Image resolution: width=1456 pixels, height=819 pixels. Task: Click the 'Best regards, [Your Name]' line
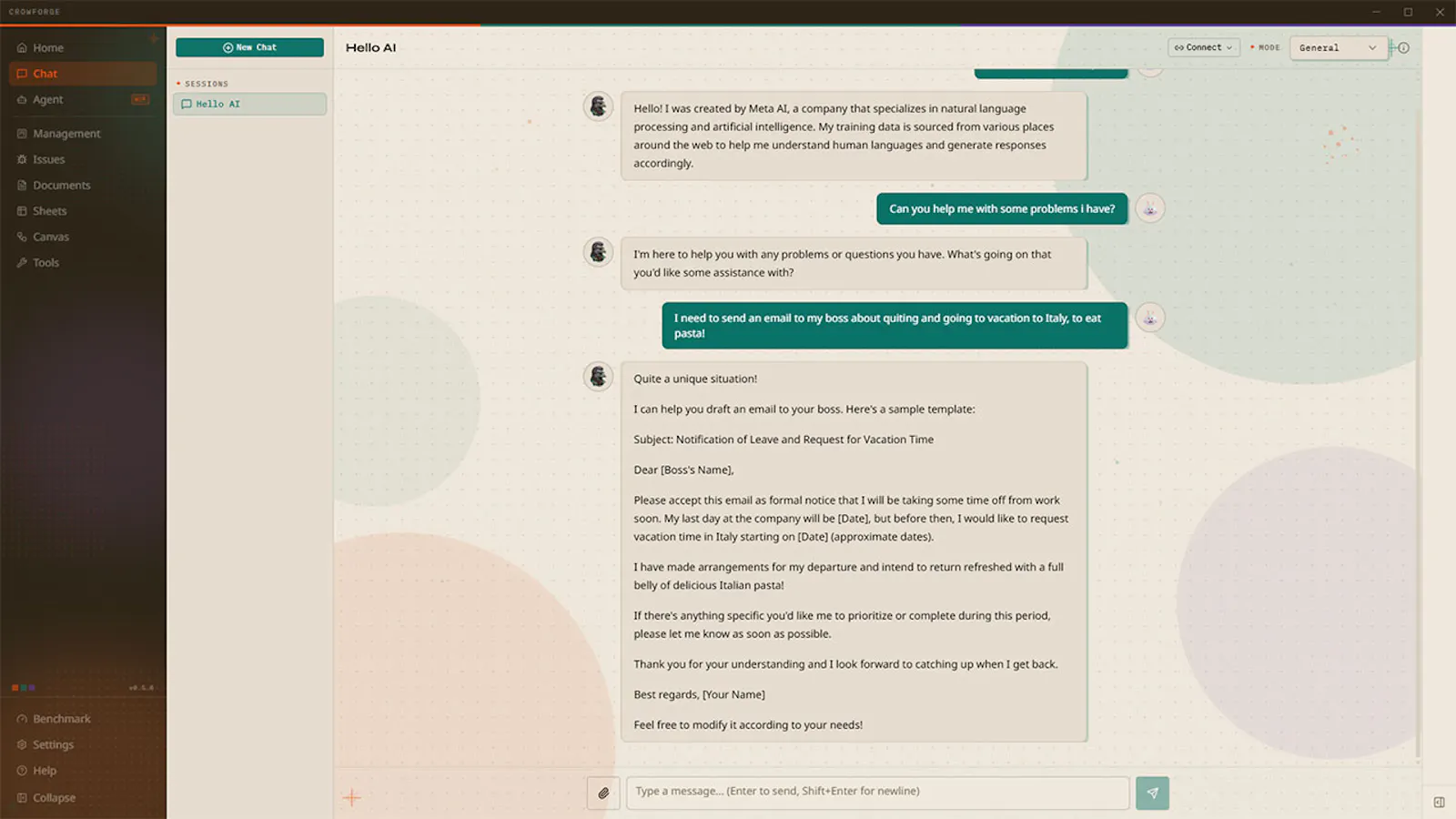click(699, 695)
